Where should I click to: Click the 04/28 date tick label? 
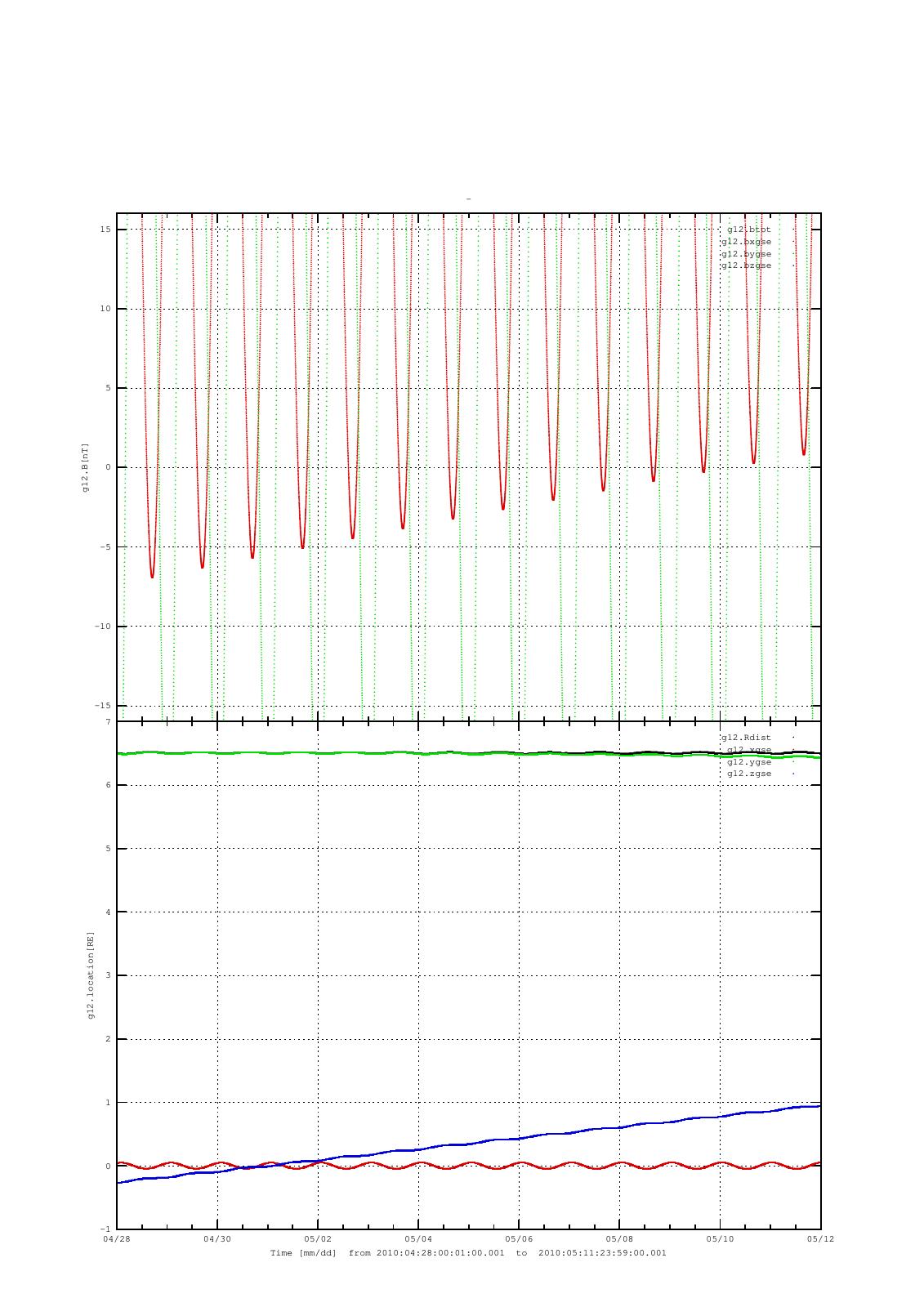pyautogui.click(x=117, y=1239)
